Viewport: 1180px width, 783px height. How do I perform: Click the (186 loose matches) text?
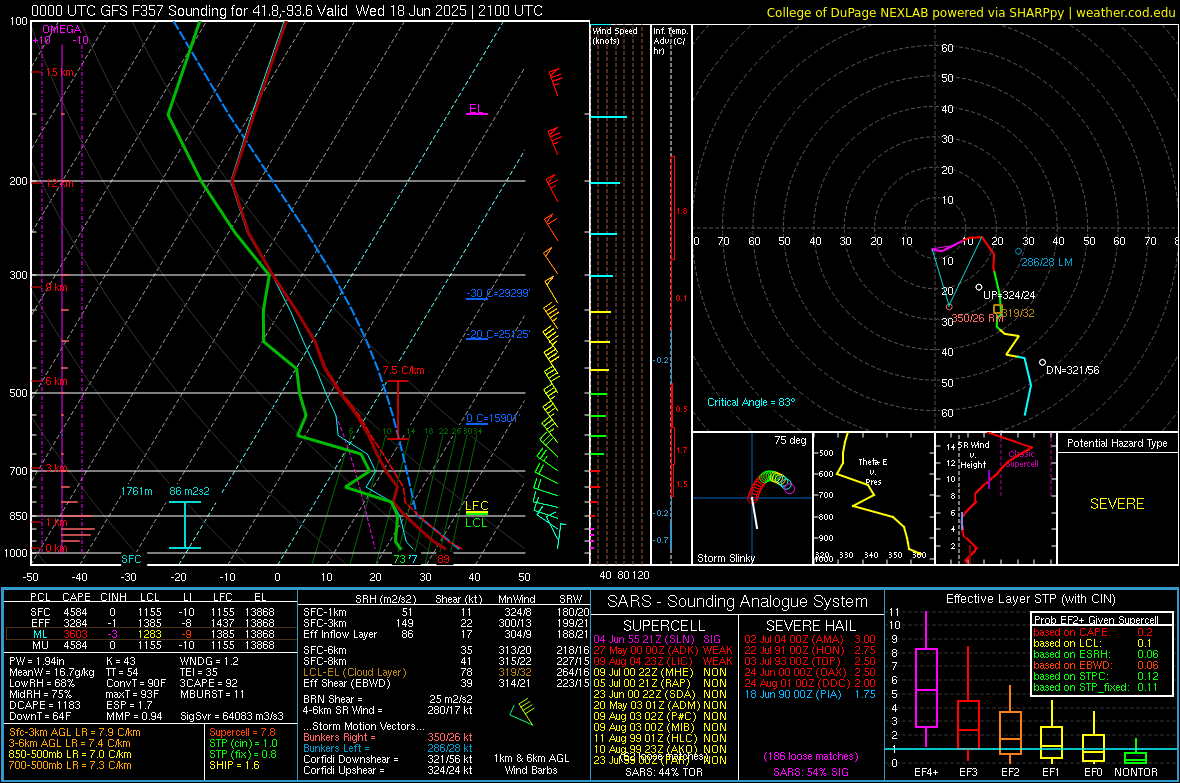point(810,757)
